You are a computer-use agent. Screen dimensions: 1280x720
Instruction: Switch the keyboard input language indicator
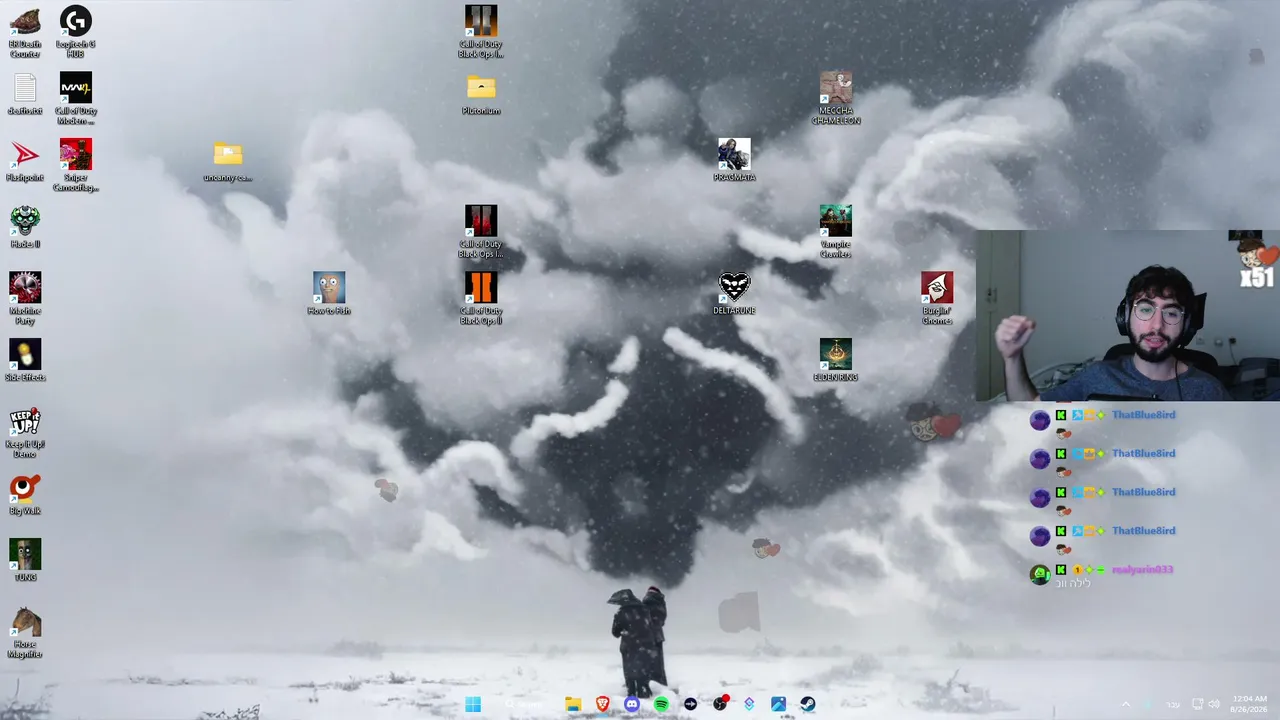(1174, 705)
